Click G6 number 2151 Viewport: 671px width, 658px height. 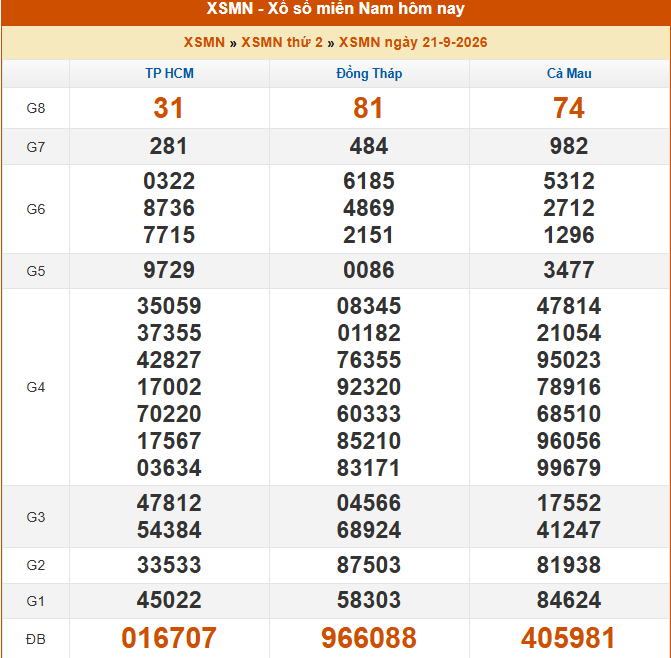pyautogui.click(x=368, y=235)
